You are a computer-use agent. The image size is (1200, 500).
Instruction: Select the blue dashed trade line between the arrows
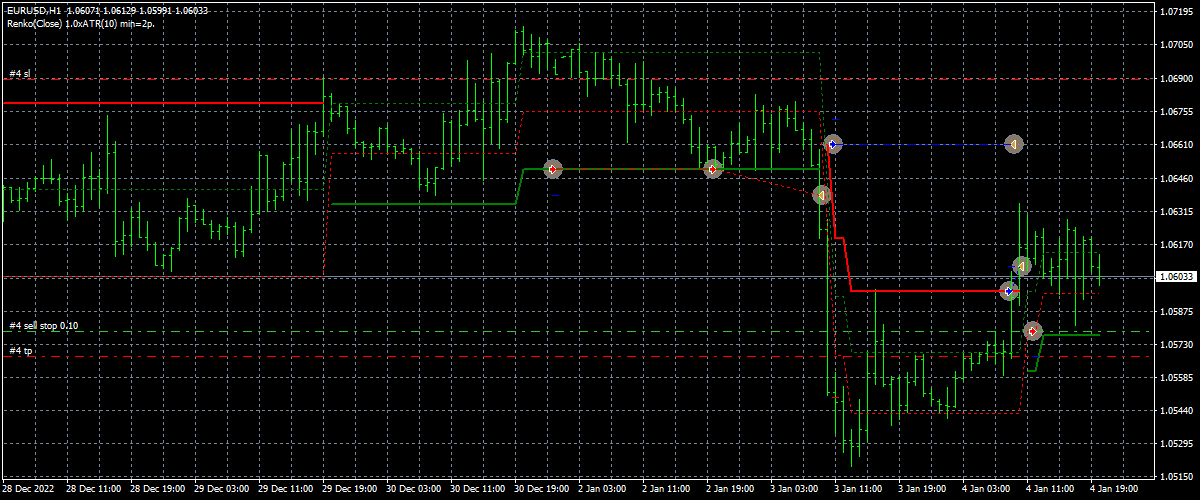point(922,145)
